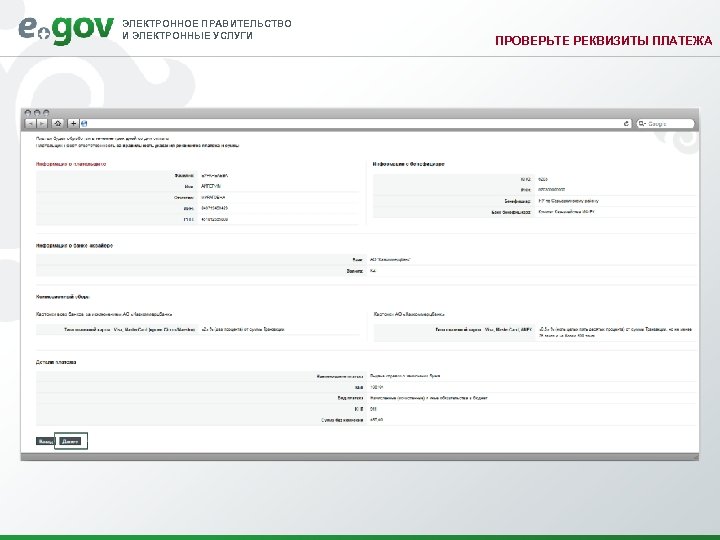Screen dimensions: 720x540
Task: Go forward with the browser forward arrow
Action: pyautogui.click(x=42, y=124)
